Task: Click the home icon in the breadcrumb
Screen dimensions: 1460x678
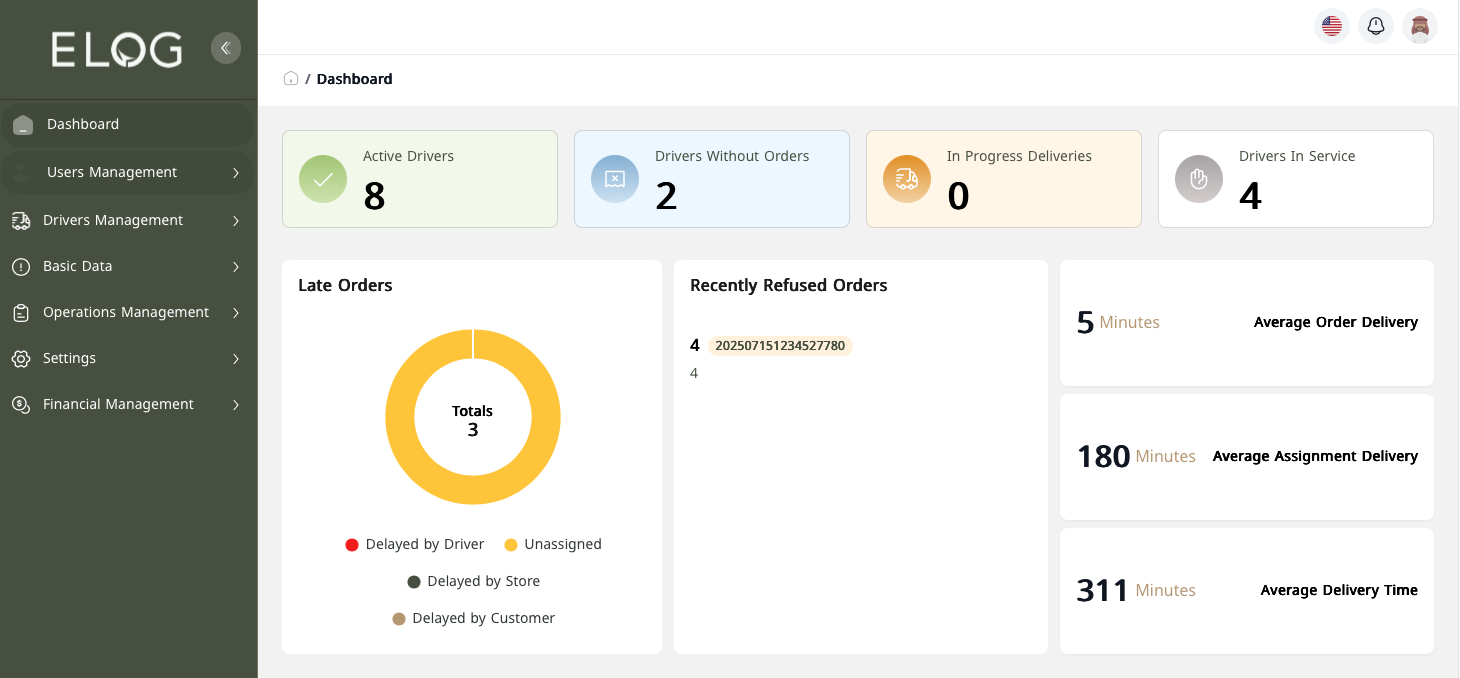Action: coord(290,78)
